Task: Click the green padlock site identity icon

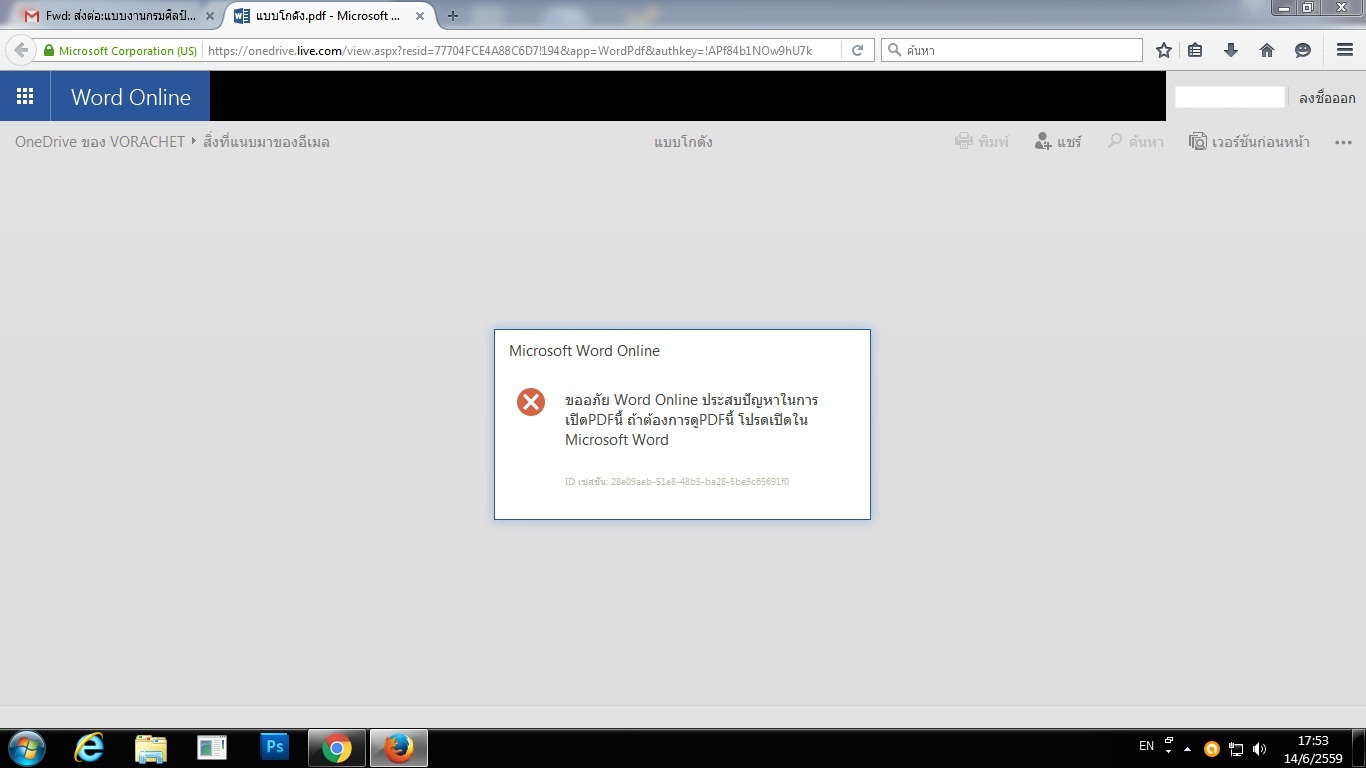Action: tap(49, 50)
